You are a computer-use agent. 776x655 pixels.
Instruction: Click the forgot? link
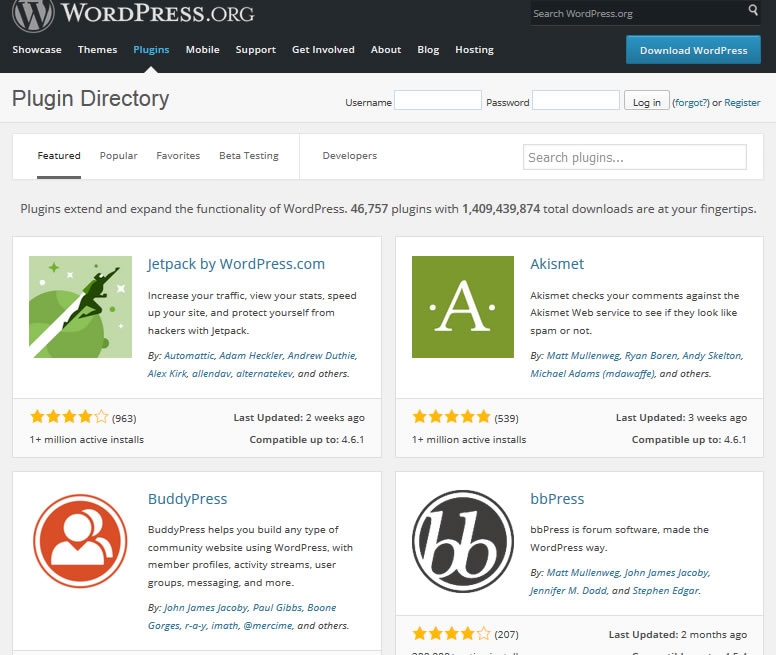tap(691, 102)
